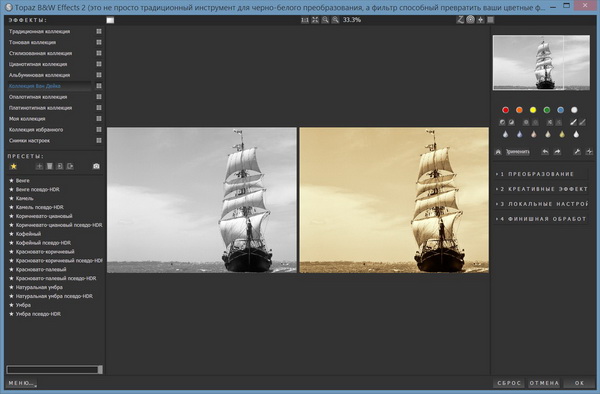600x394 pixels.
Task: Click the Сброс button
Action: coord(509,383)
